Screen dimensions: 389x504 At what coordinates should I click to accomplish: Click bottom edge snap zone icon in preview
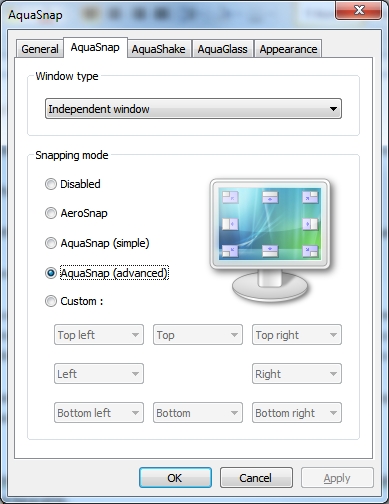270,251
